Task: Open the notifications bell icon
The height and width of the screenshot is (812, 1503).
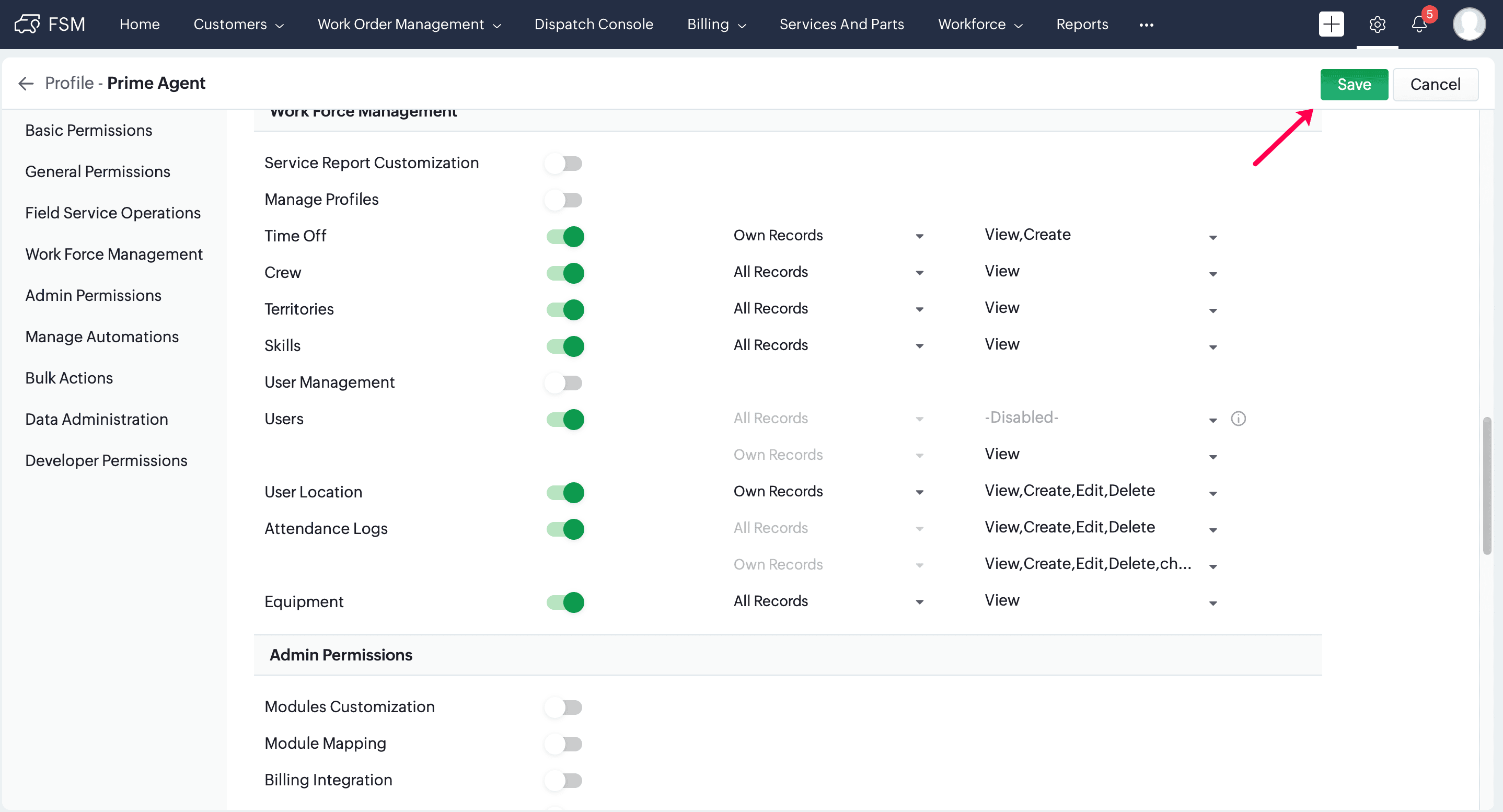Action: click(x=1419, y=25)
